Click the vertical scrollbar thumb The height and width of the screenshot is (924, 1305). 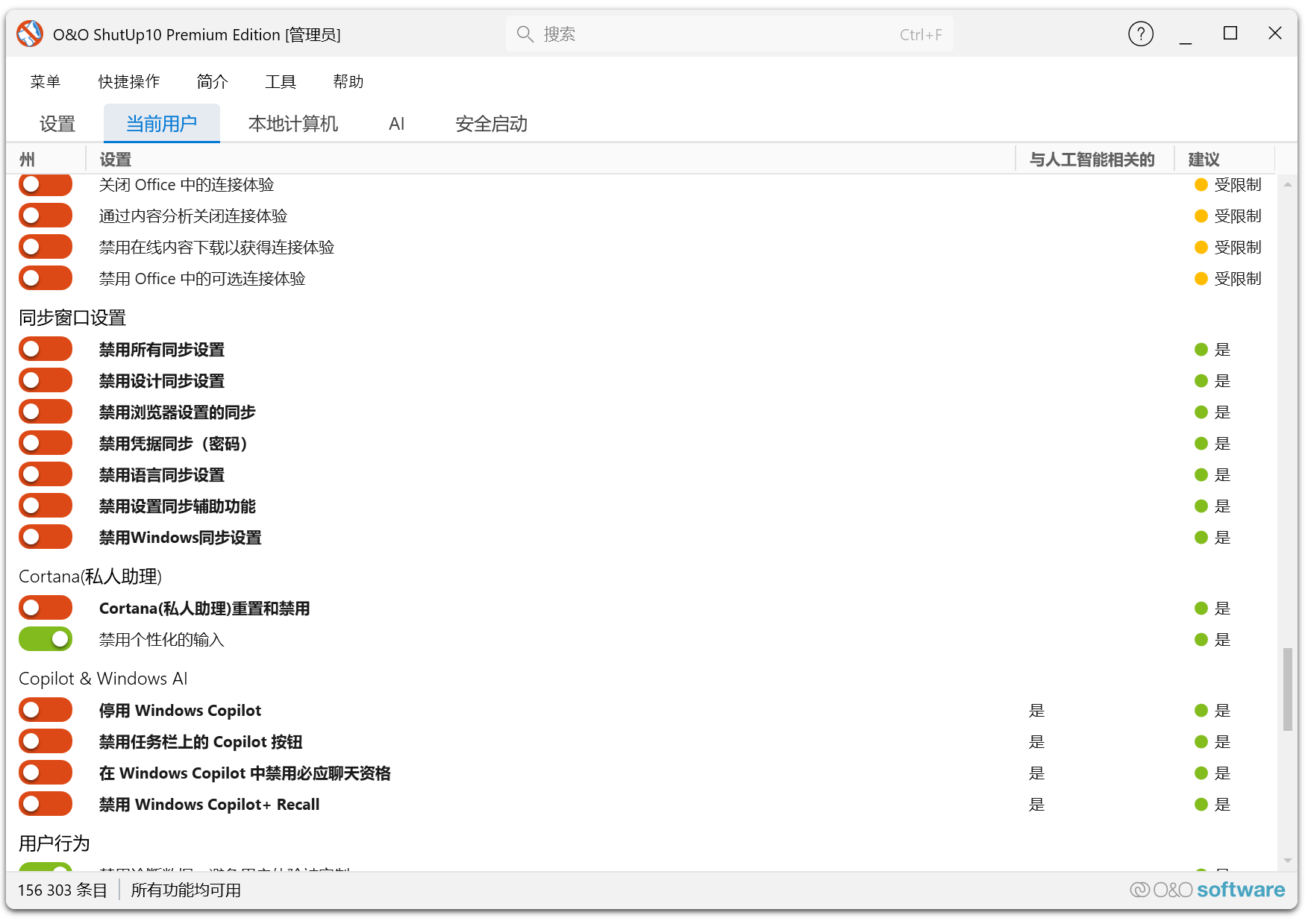coord(1288,689)
